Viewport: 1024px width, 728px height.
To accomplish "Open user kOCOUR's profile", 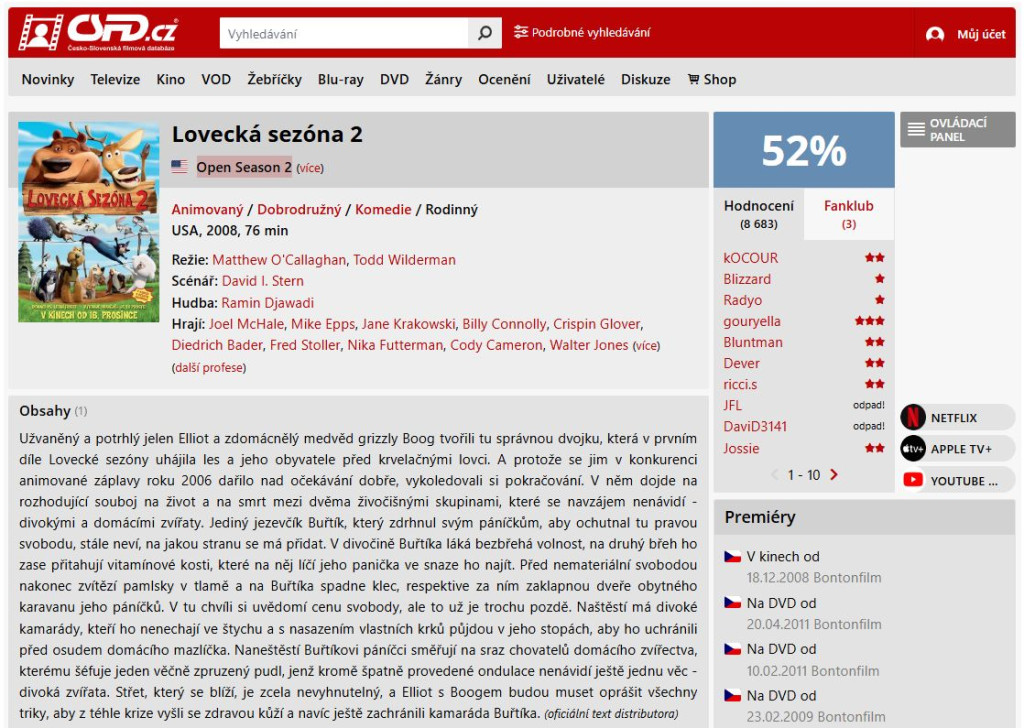I will tap(750, 258).
